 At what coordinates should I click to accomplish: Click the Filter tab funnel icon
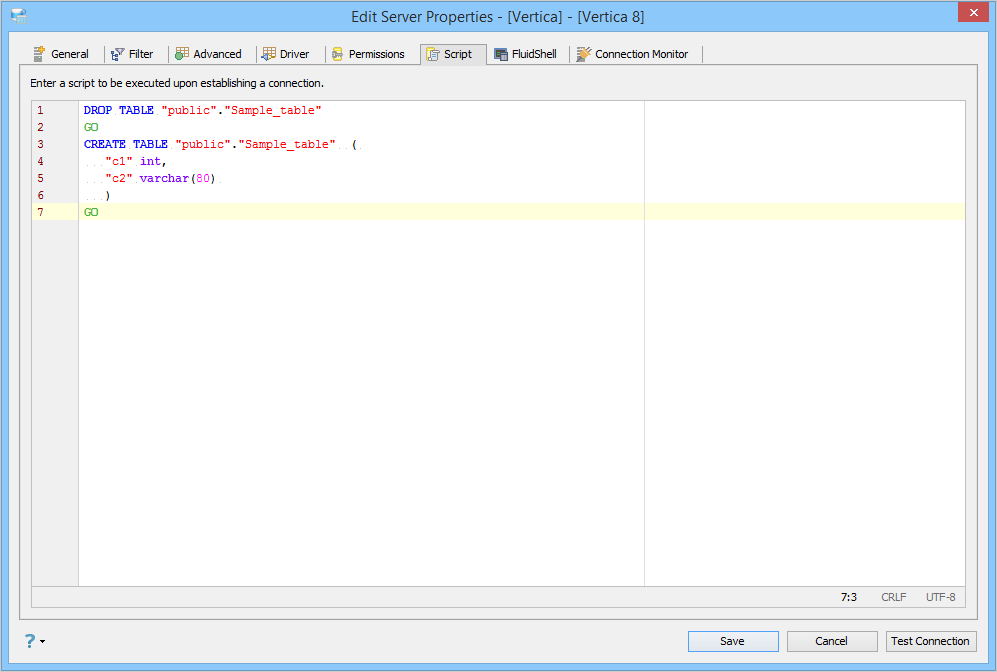[118, 54]
